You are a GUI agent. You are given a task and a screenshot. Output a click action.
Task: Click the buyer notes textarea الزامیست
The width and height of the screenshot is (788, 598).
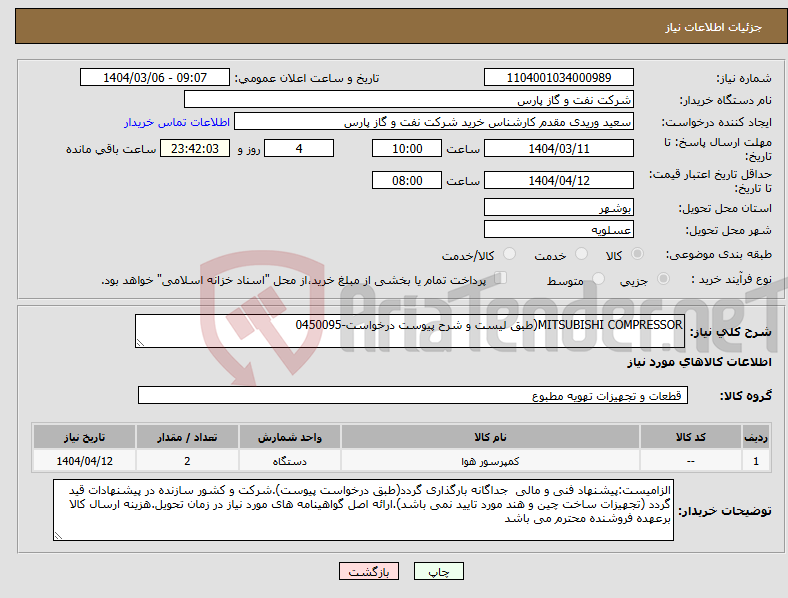coord(363,510)
